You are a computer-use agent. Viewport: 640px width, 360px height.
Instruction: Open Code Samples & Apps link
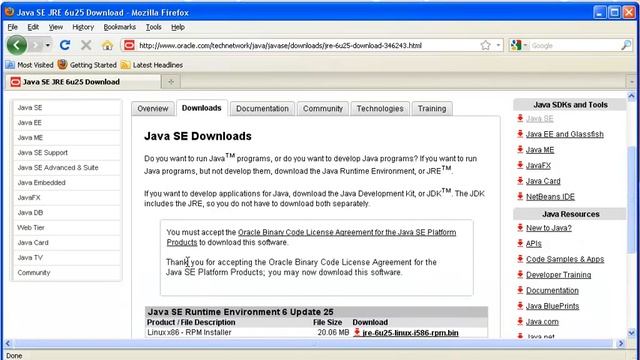(565, 259)
